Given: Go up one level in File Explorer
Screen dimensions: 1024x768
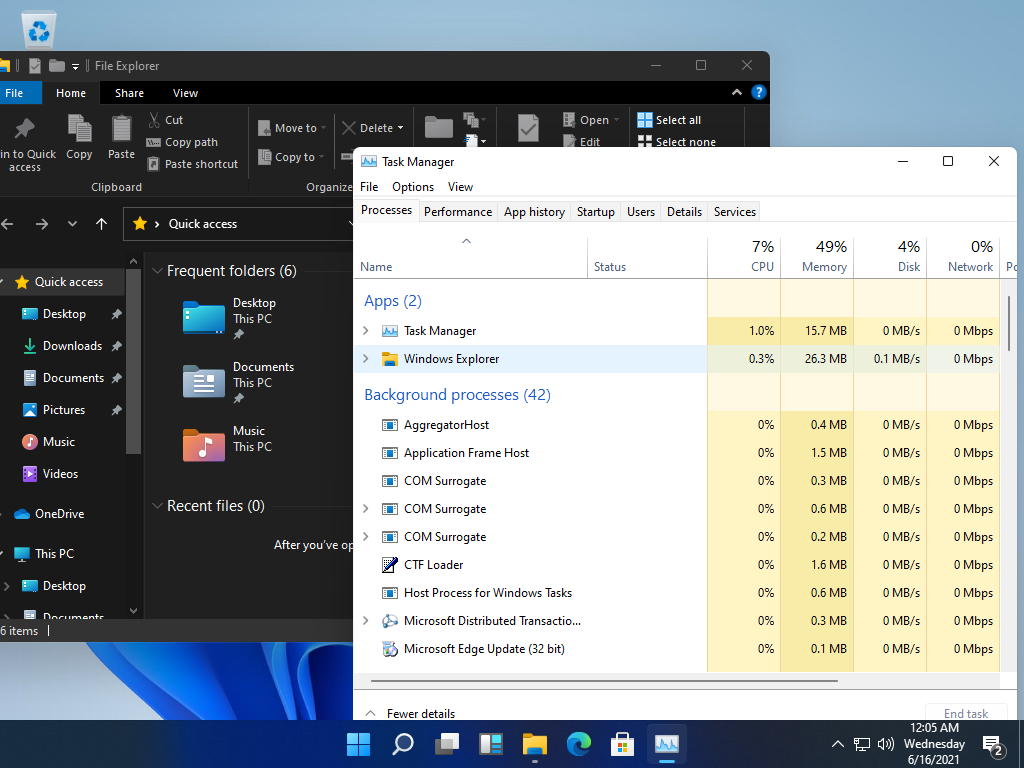Looking at the screenshot, I should click(x=101, y=224).
